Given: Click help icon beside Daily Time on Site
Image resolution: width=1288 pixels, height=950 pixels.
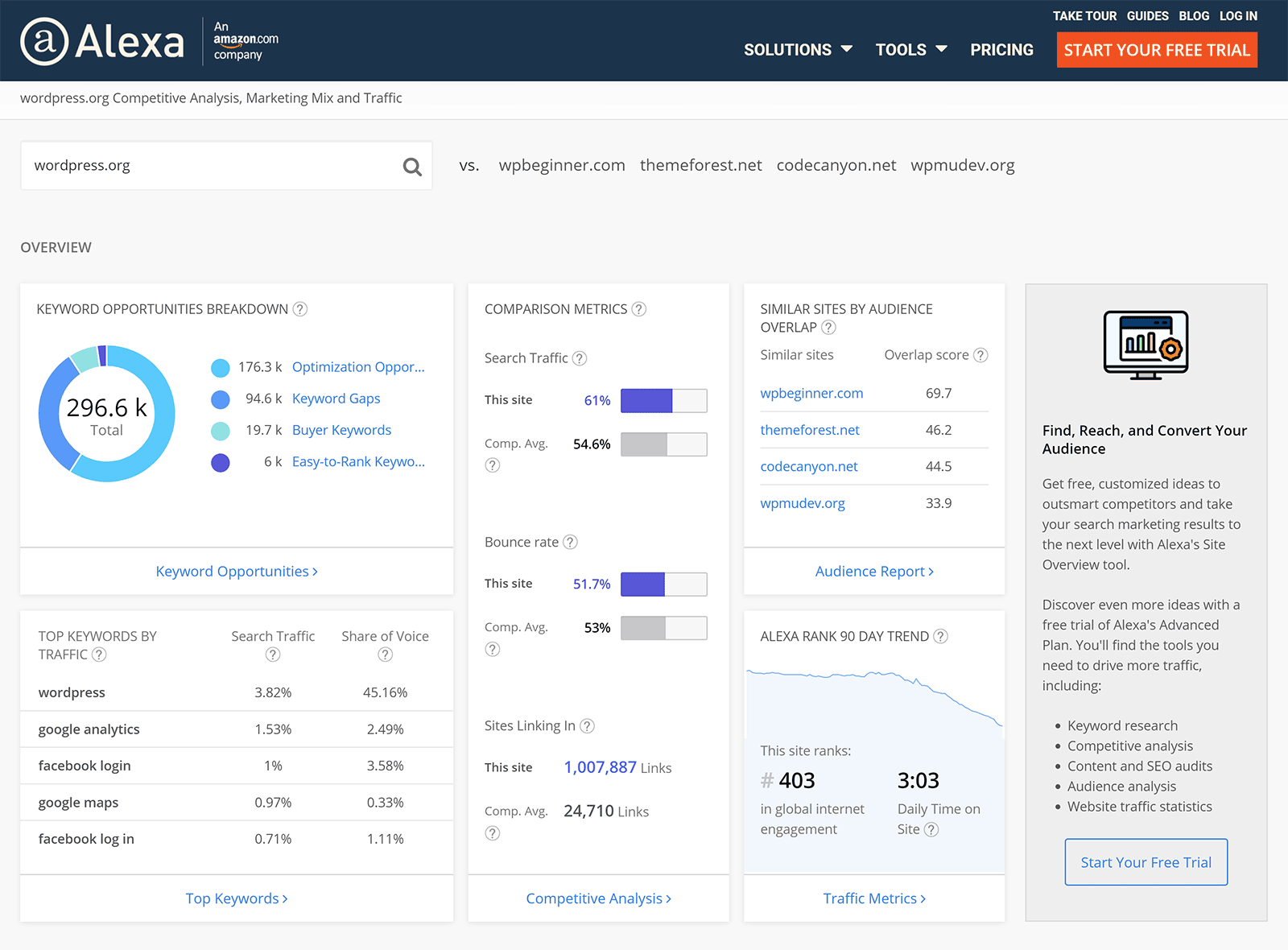Looking at the screenshot, I should pos(931,829).
